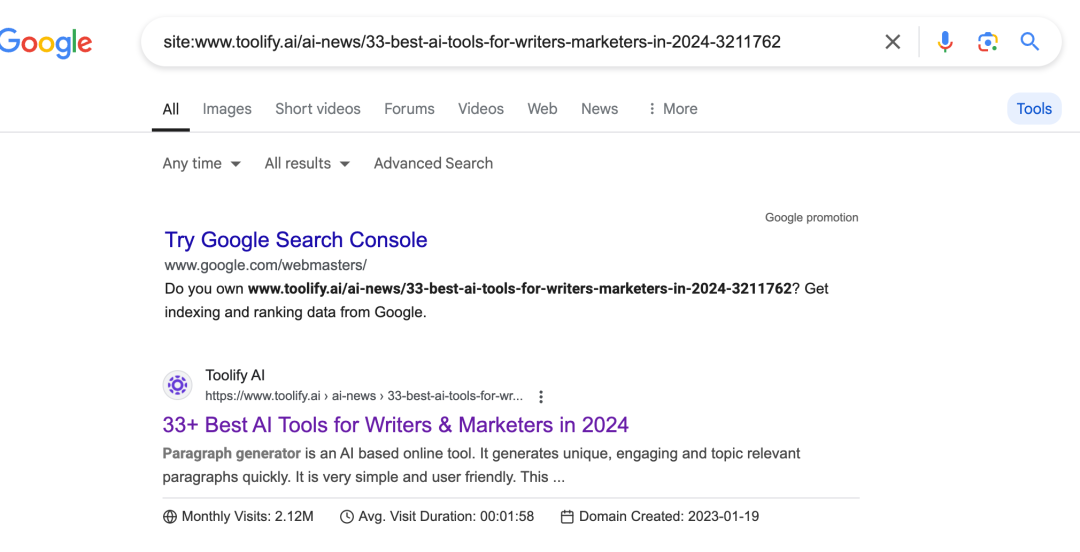Switch to Images tab
Image resolution: width=1080 pixels, height=552 pixels.
tap(227, 109)
